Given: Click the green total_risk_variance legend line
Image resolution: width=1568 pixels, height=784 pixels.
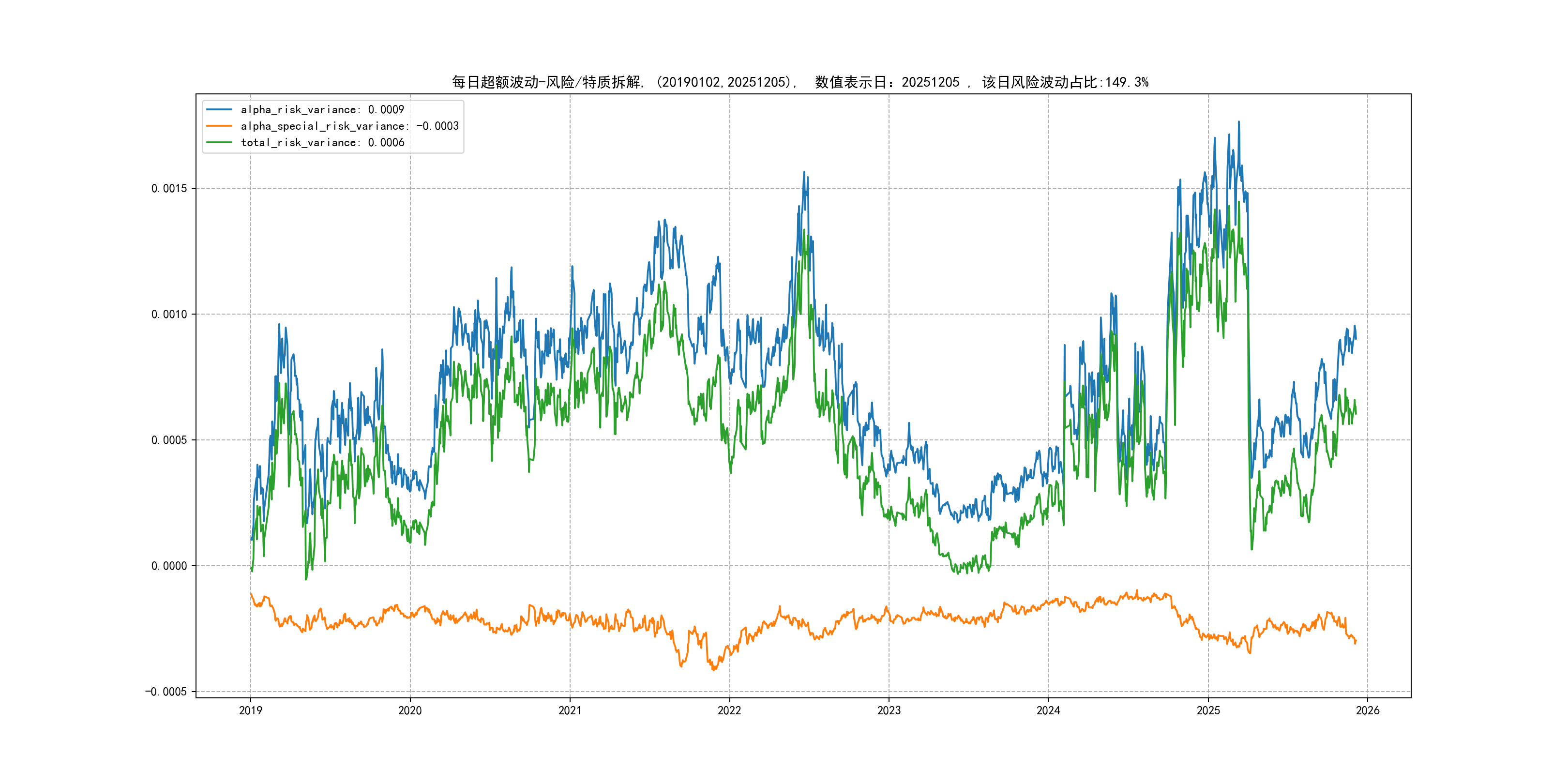Looking at the screenshot, I should point(219,142).
